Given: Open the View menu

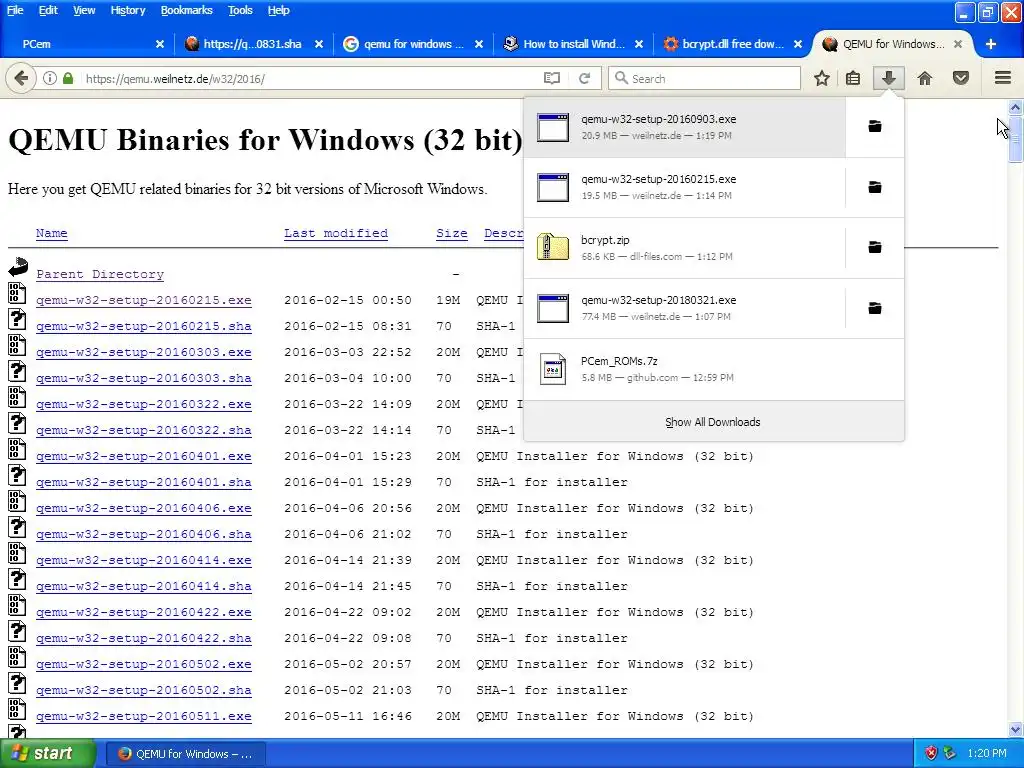Looking at the screenshot, I should click(84, 10).
